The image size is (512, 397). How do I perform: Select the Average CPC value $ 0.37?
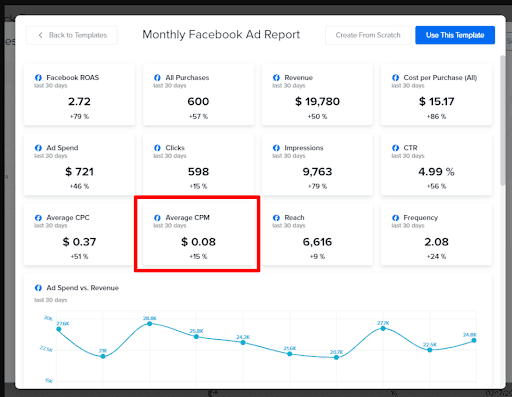(79, 242)
